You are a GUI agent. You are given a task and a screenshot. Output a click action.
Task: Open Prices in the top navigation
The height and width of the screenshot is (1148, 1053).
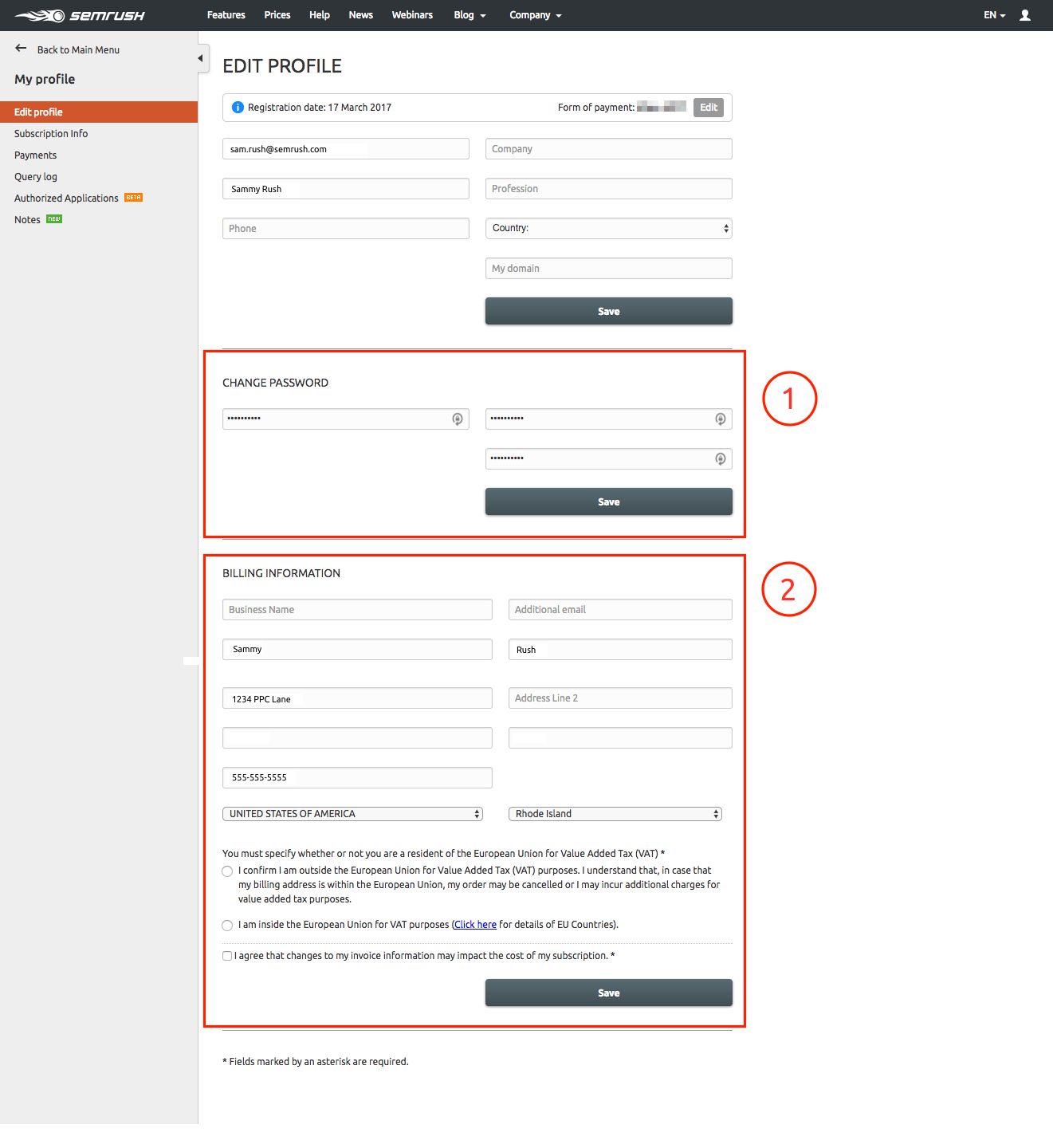coord(277,15)
